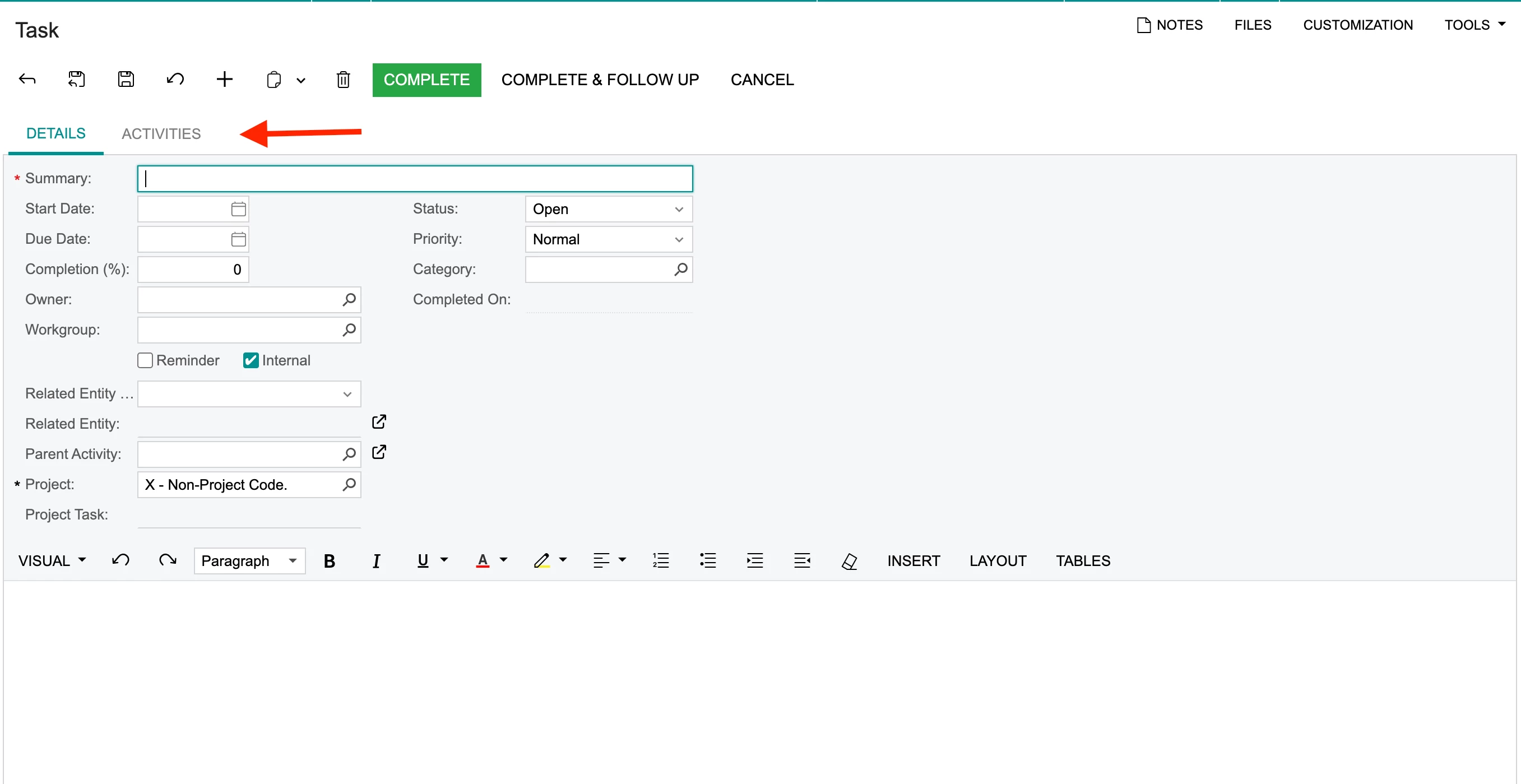Click the Delete trash can icon
Viewport: 1521px width, 784px height.
click(x=343, y=79)
